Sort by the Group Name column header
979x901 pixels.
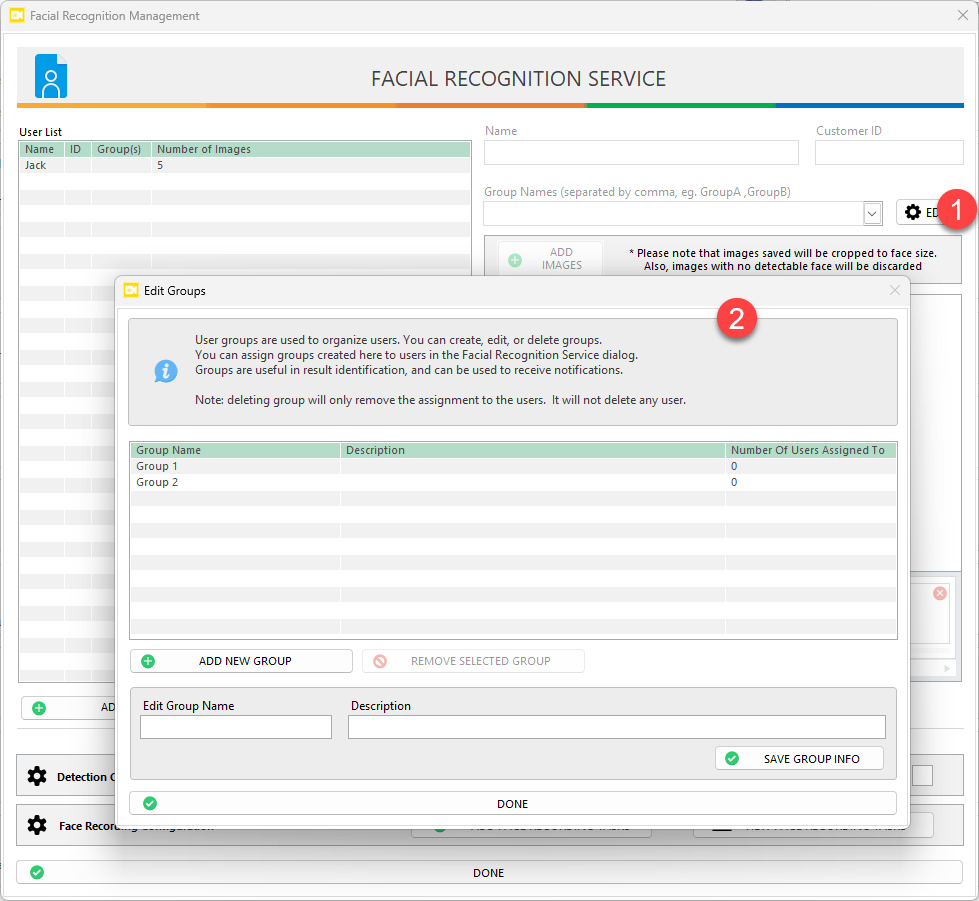click(x=235, y=450)
